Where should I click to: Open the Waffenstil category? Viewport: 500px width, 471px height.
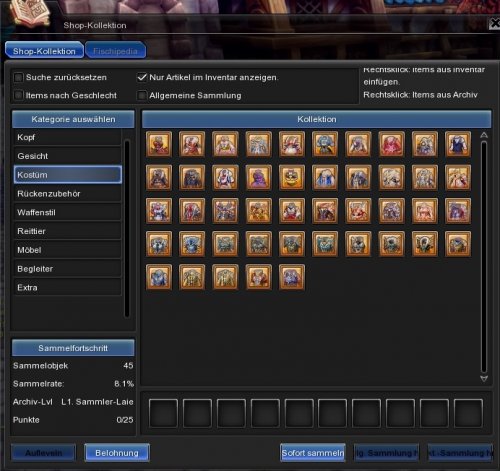coord(67,212)
